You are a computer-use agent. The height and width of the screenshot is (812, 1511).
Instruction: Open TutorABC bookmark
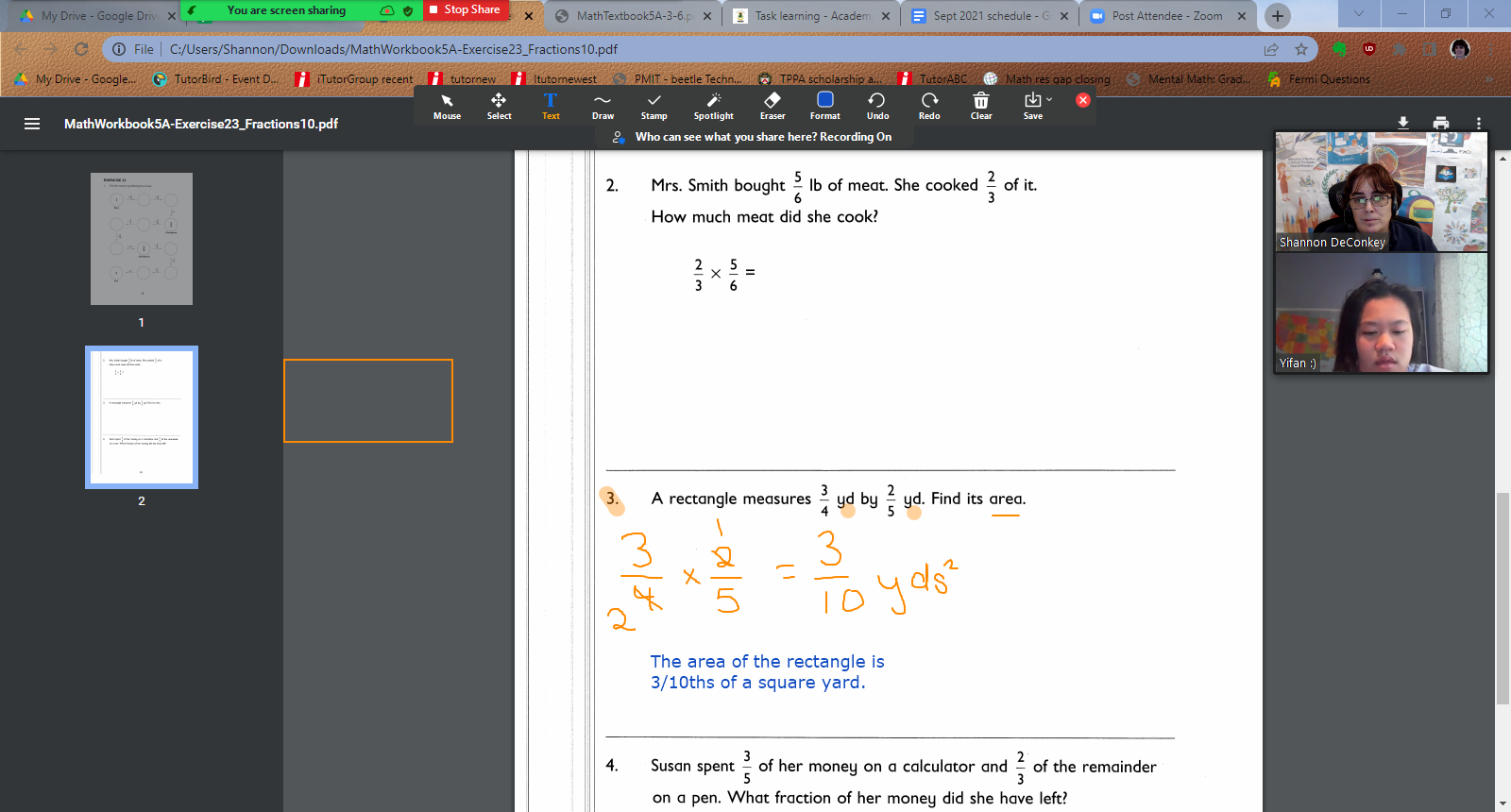(x=932, y=79)
